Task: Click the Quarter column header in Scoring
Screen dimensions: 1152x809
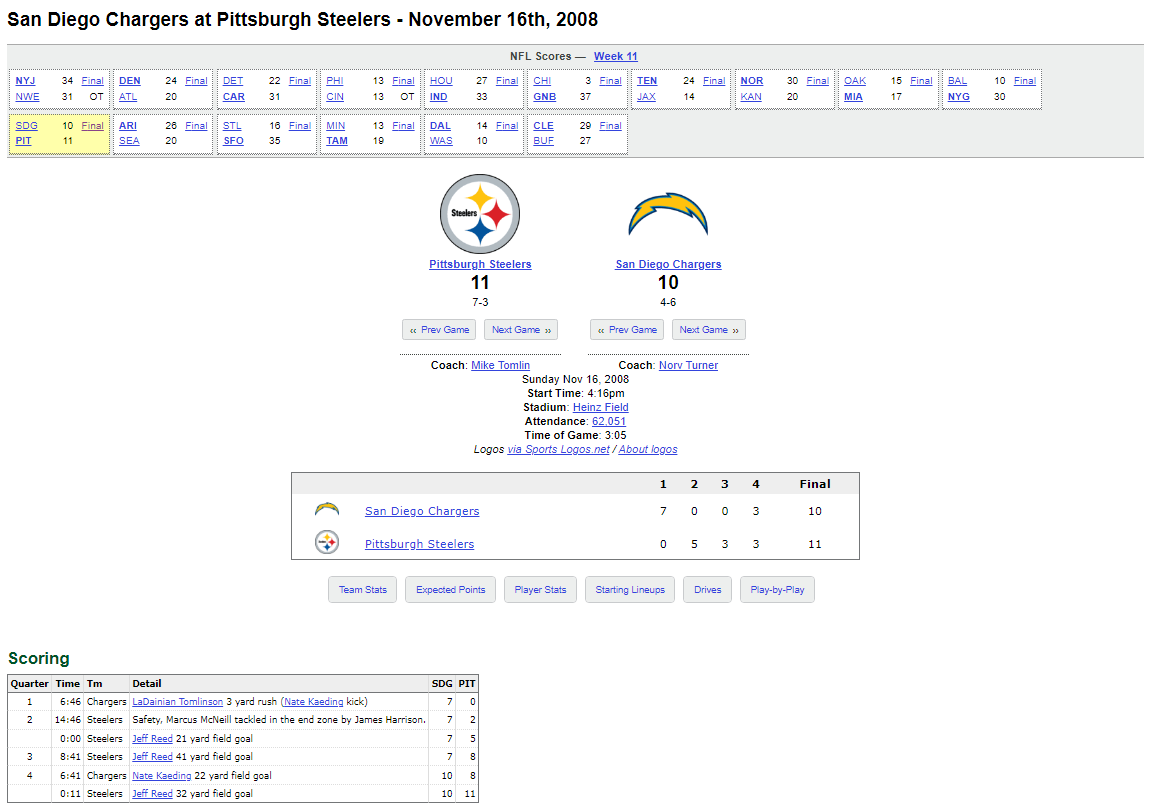Action: (x=29, y=683)
